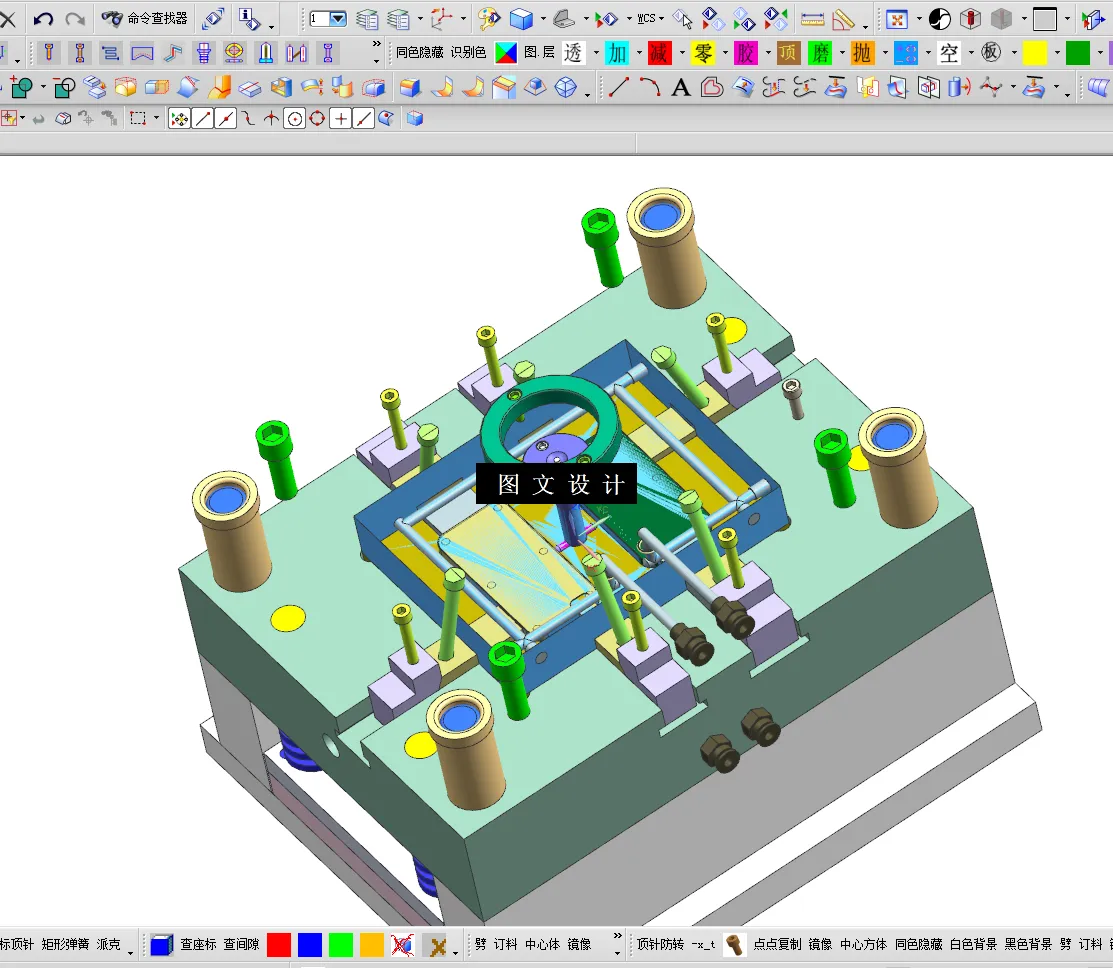This screenshot has width=1113, height=968.
Task: Toggle the see-through red cylinder cube icon
Action: tap(970, 19)
